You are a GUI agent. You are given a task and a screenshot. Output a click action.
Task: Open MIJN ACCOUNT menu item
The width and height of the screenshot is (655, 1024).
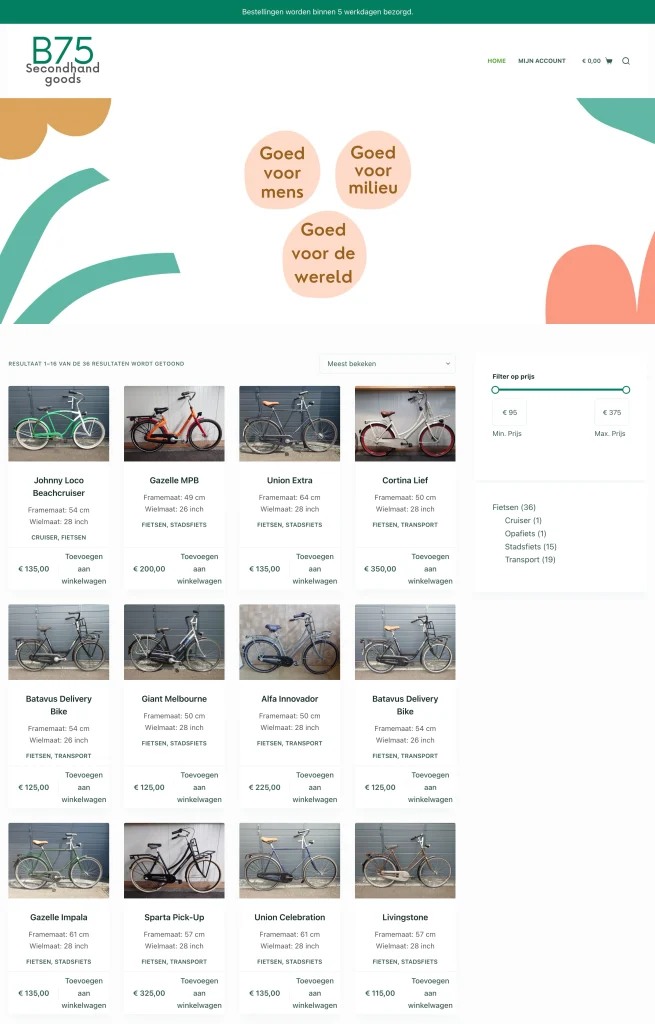click(x=541, y=61)
